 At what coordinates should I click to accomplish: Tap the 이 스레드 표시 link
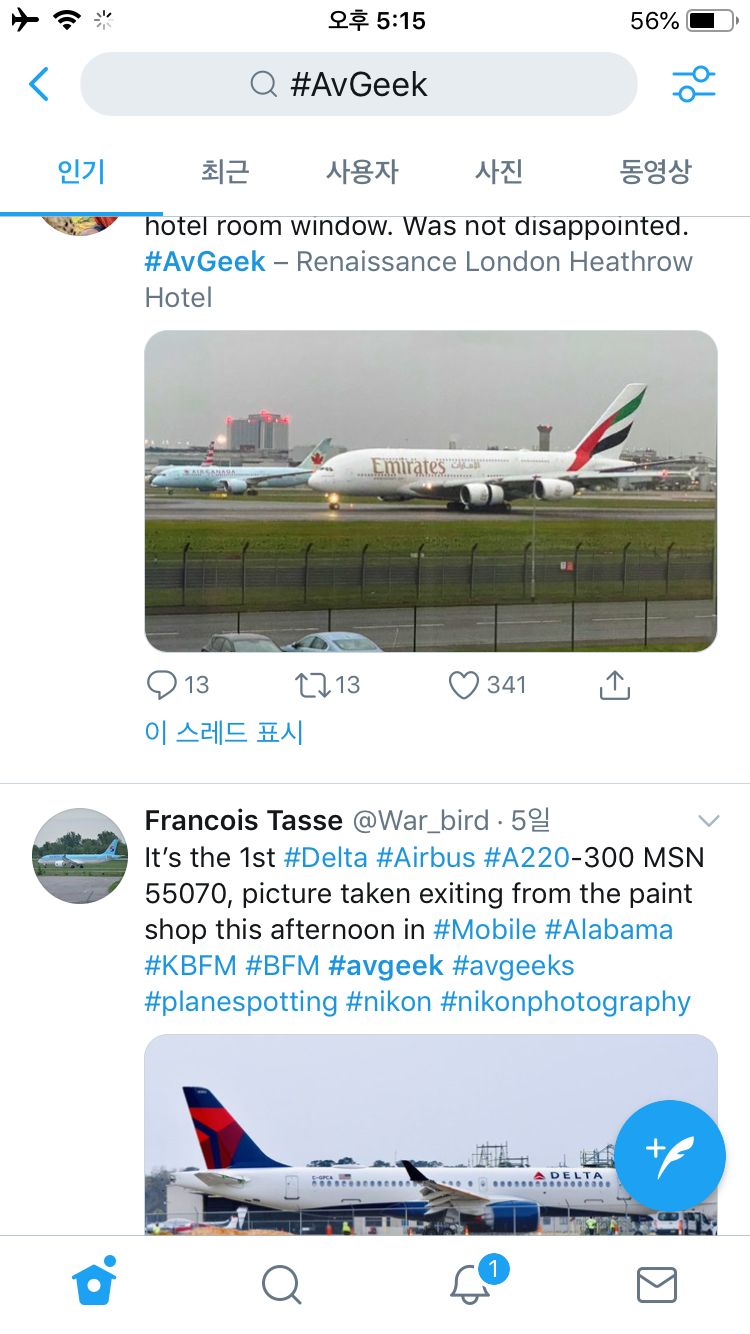click(223, 733)
